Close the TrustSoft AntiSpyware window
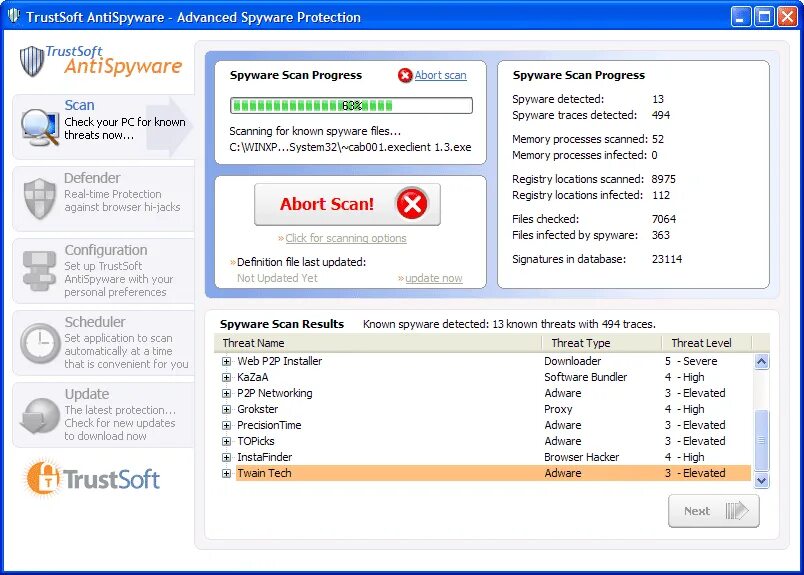 pyautogui.click(x=787, y=17)
